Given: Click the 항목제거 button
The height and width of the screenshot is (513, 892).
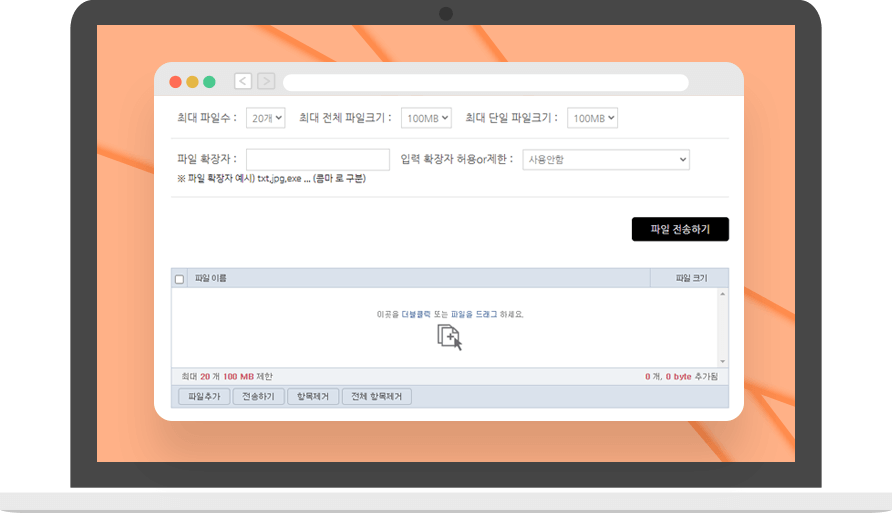Looking at the screenshot, I should pyautogui.click(x=313, y=396).
